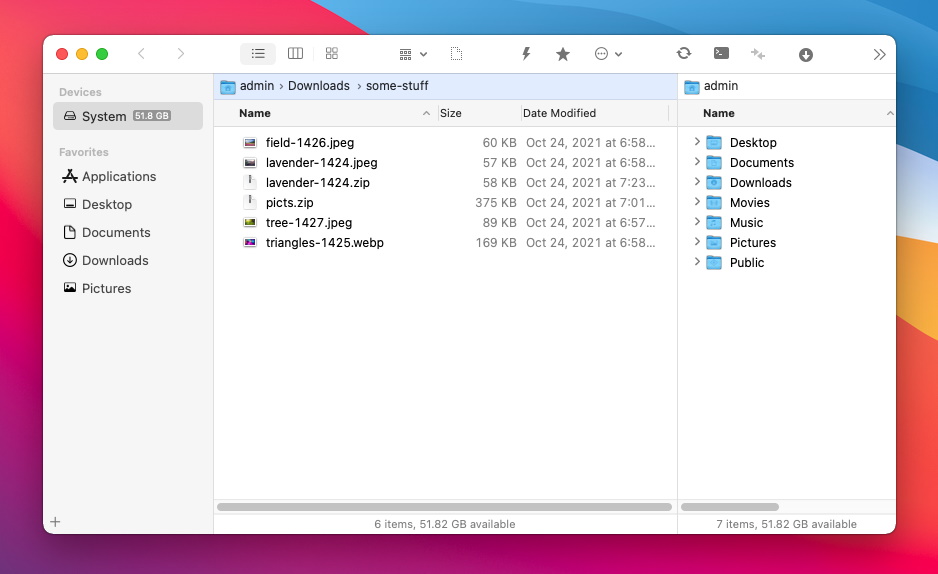Click the triangles-1425.webp thumbnail icon
The height and width of the screenshot is (574, 938).
click(x=250, y=243)
